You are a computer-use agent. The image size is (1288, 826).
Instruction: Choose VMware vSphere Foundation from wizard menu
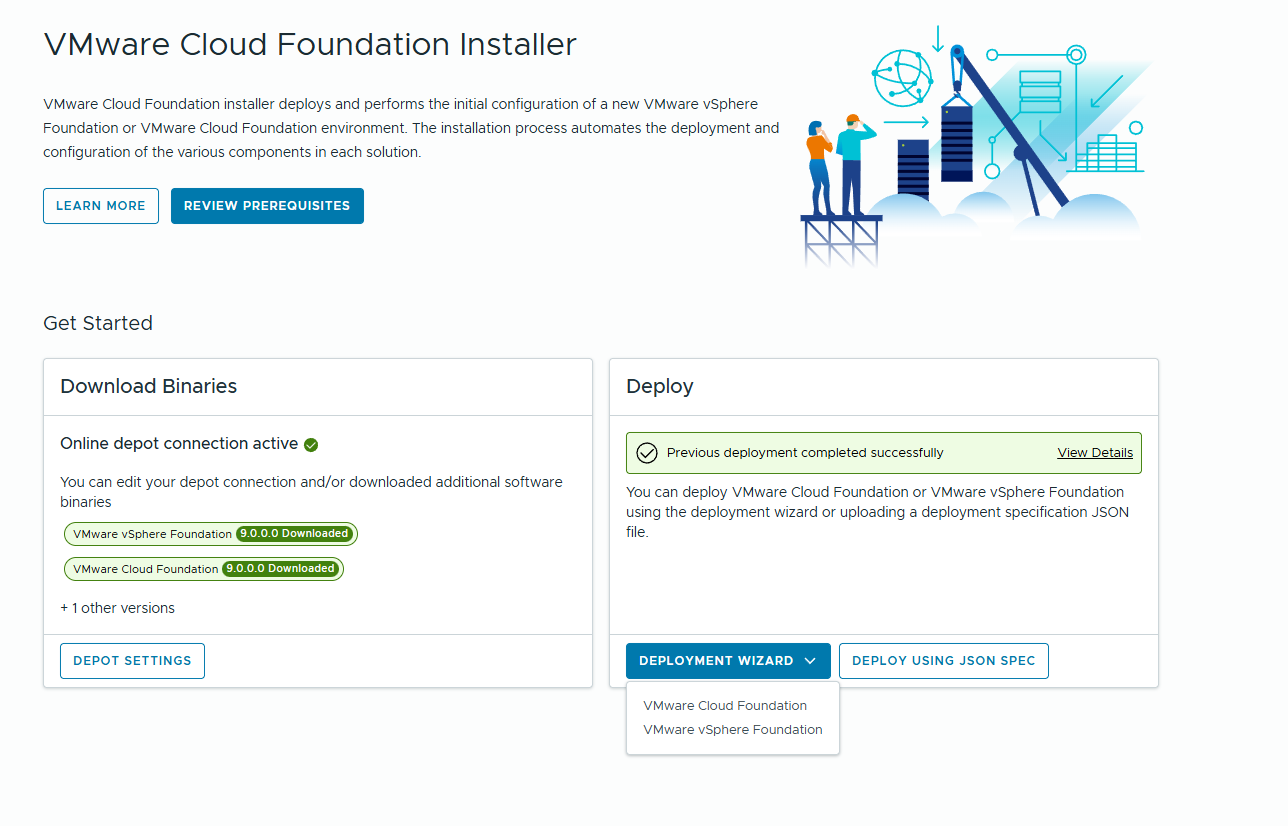(x=732, y=730)
